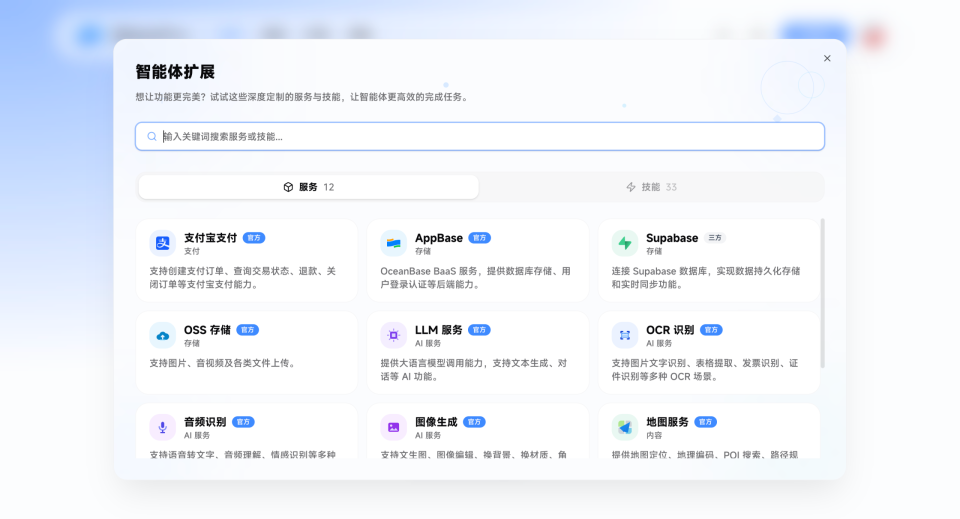Click the 官方 badge next to 支付宝支付
960x519 pixels.
pos(254,237)
